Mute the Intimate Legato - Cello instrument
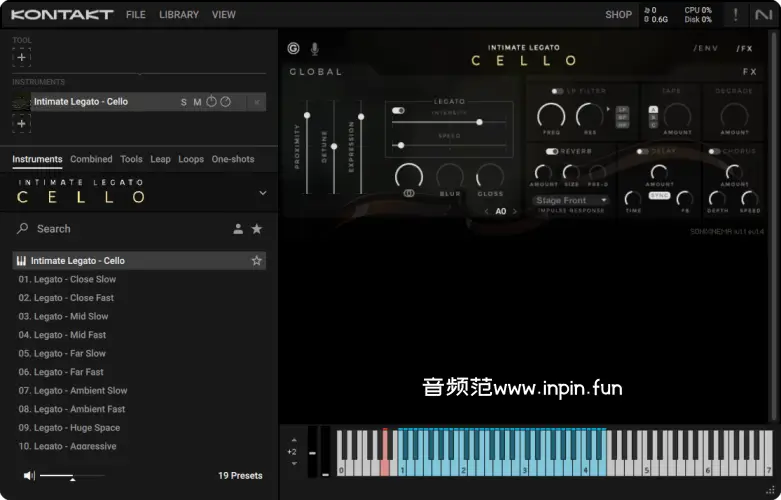 pyautogui.click(x=197, y=102)
